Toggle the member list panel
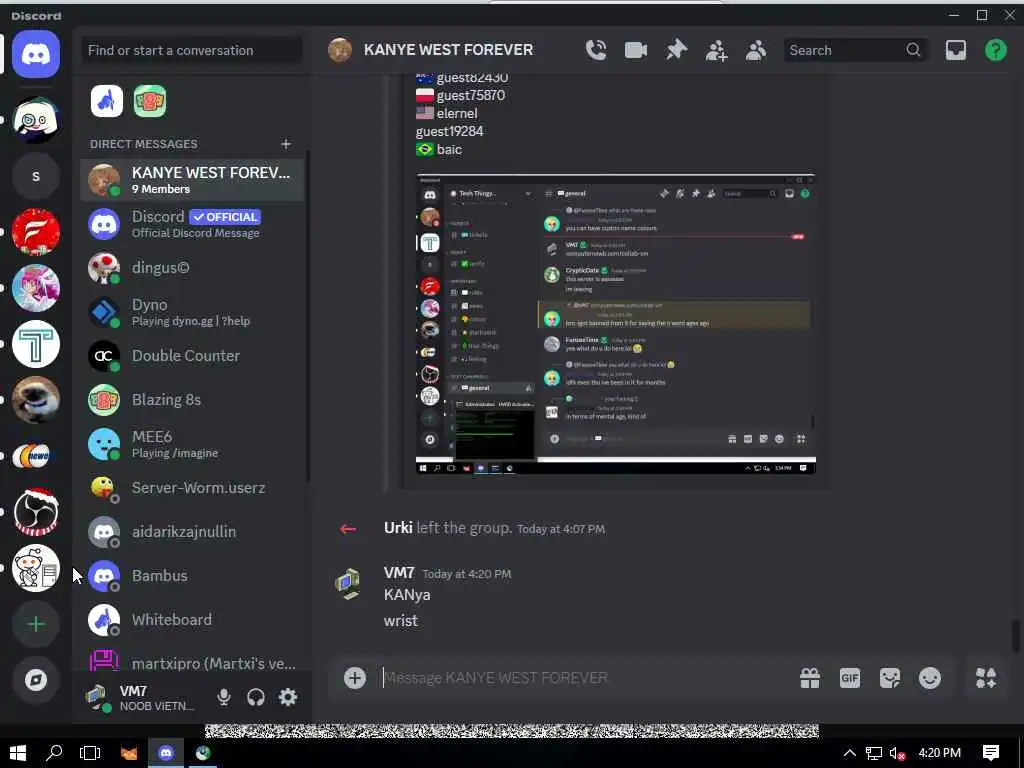Viewport: 1024px width, 768px height. (x=756, y=50)
